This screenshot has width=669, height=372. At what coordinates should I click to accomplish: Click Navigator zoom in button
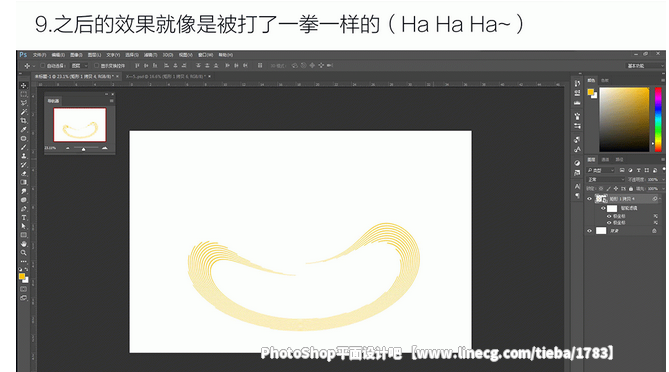click(105, 148)
